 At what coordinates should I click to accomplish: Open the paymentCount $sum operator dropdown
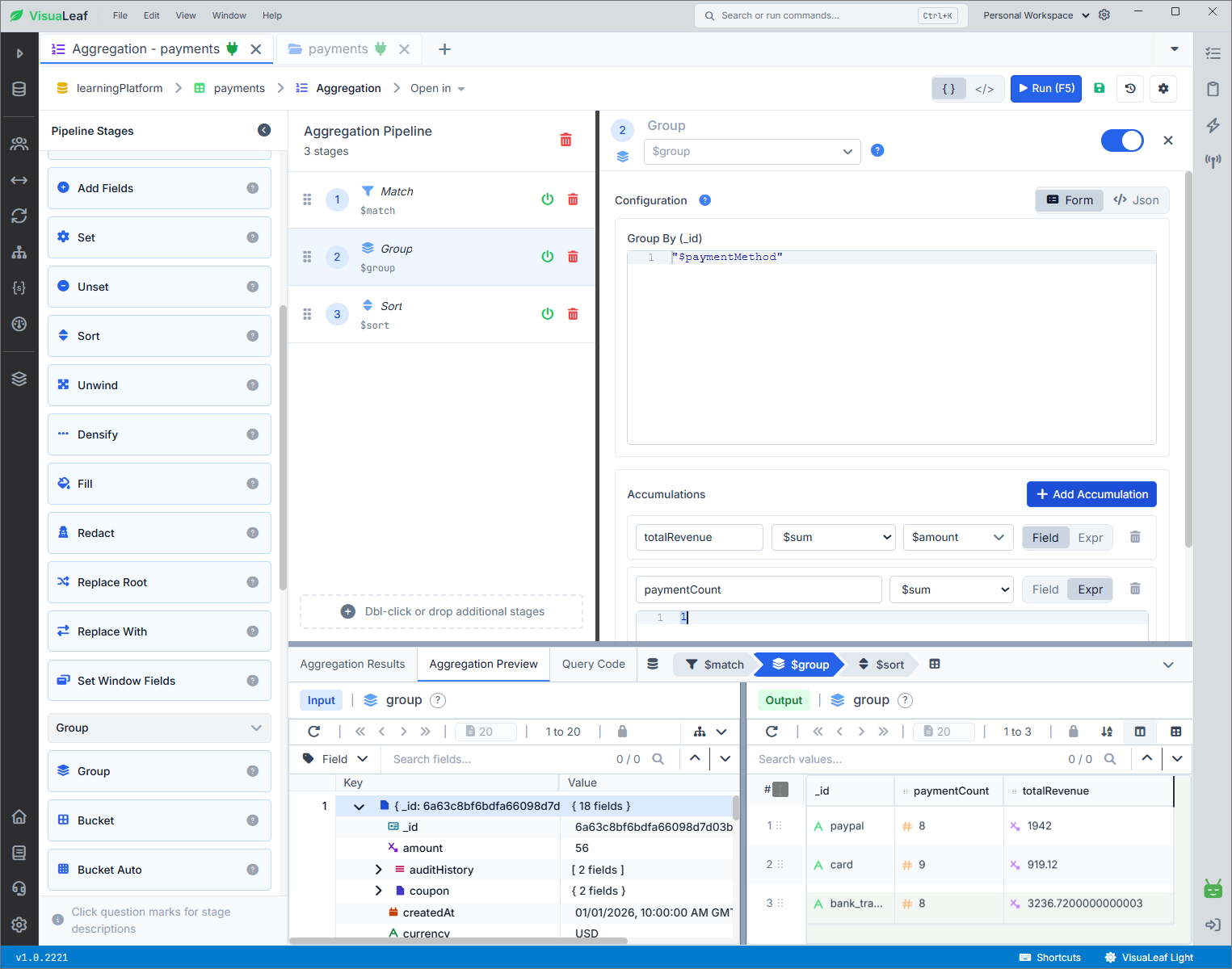952,589
